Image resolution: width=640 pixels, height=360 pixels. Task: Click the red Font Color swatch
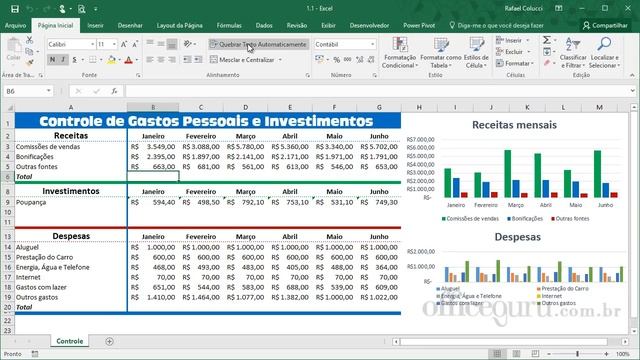pos(128,60)
